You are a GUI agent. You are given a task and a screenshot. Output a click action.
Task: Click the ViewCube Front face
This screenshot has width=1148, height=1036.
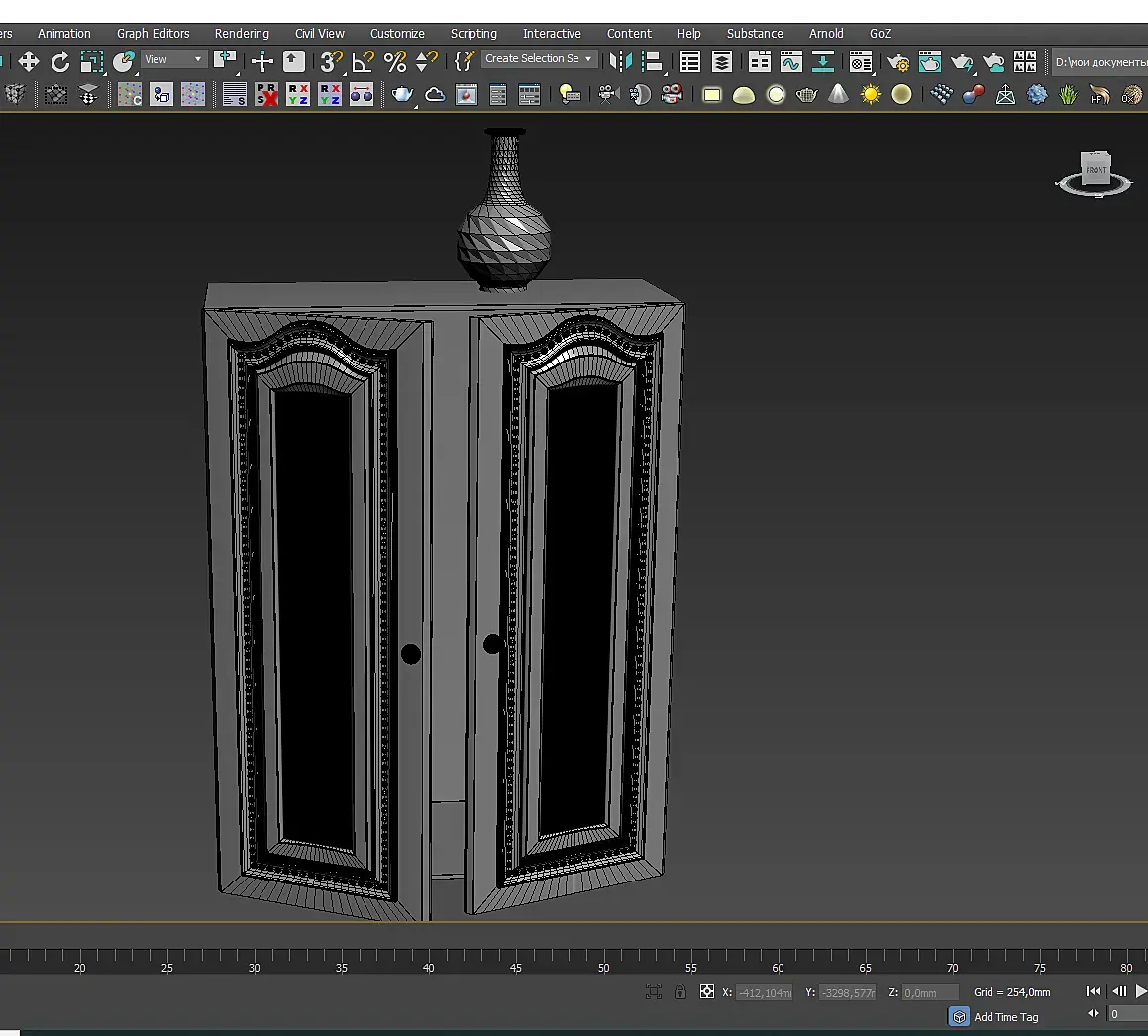pos(1096,170)
